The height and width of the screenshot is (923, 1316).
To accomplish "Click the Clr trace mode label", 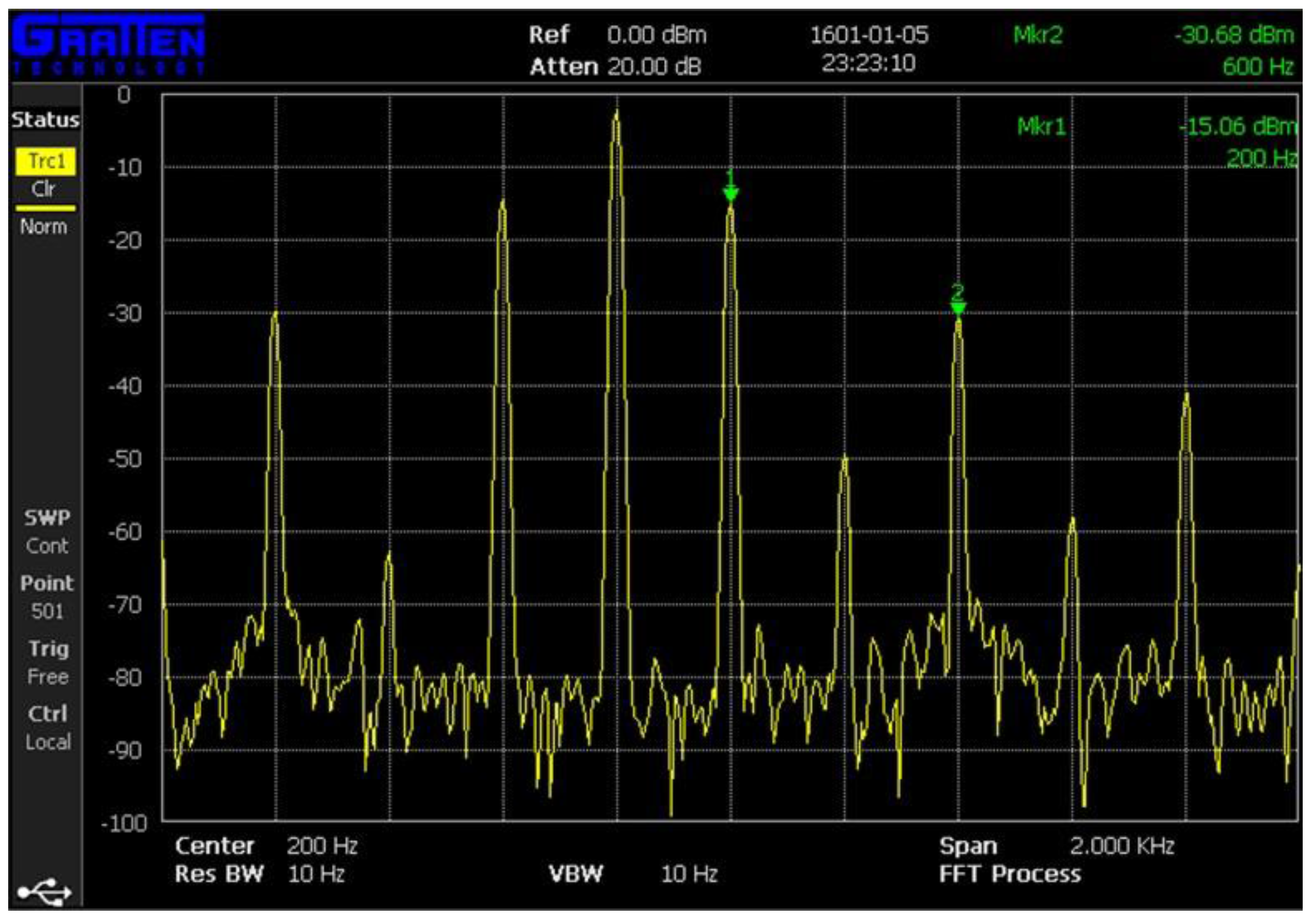I will pyautogui.click(x=44, y=189).
